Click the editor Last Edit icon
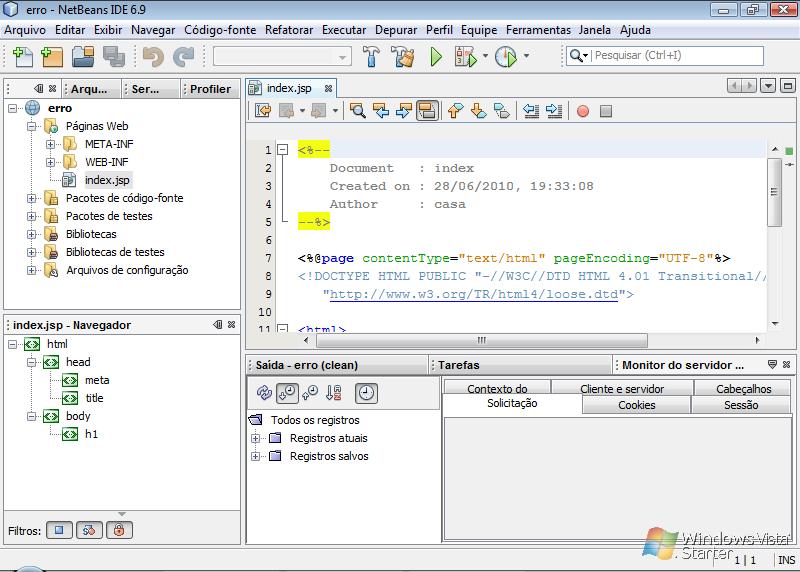The image size is (800, 572). click(263, 111)
